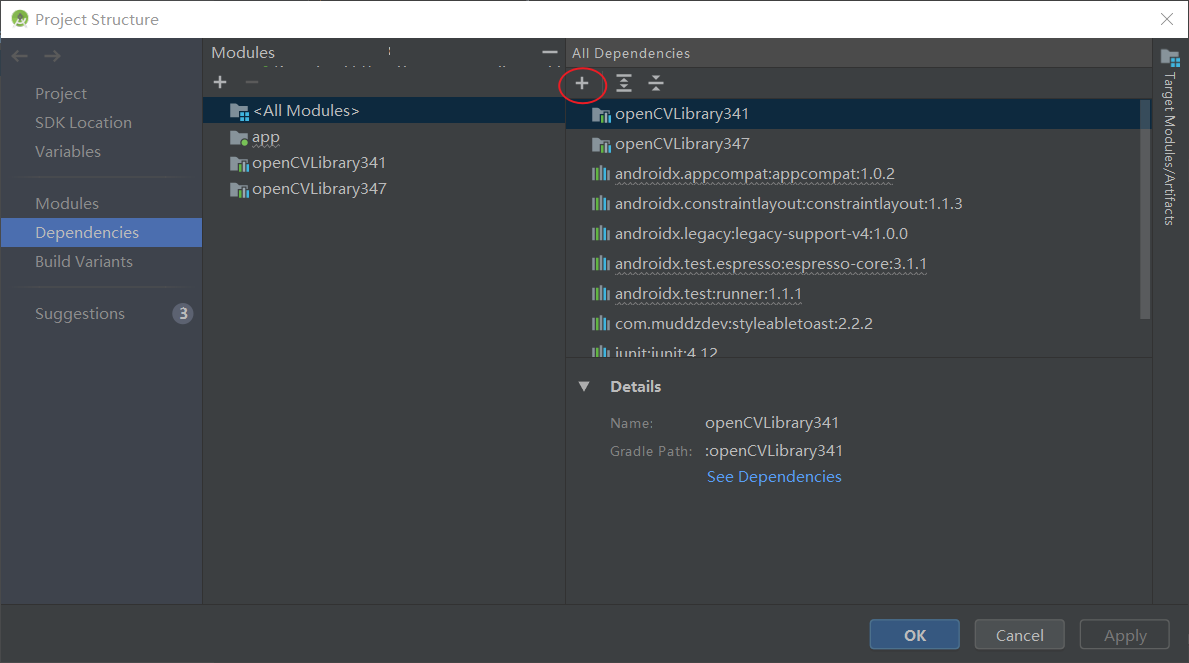Select androidx.appcompat:appcompat:1.0.2 dependency
The width and height of the screenshot is (1189, 663).
(853, 174)
